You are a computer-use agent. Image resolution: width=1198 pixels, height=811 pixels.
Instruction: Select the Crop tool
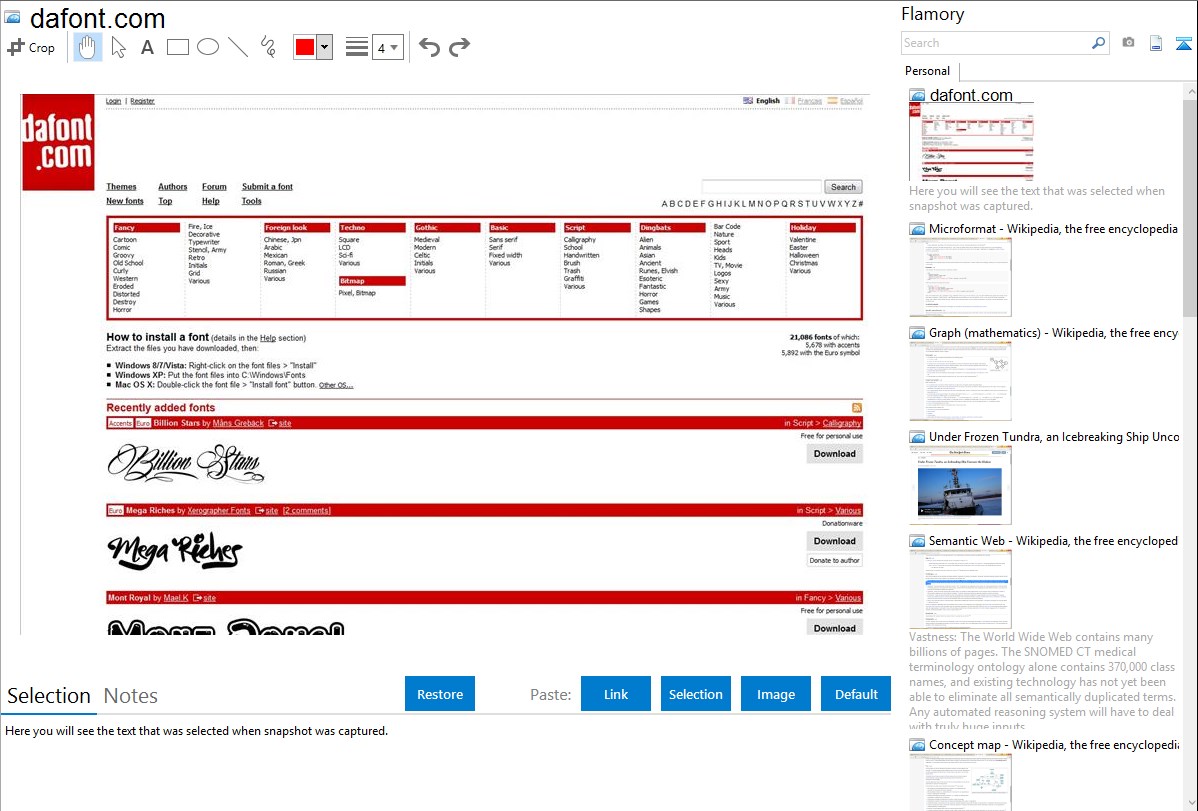[x=31, y=47]
